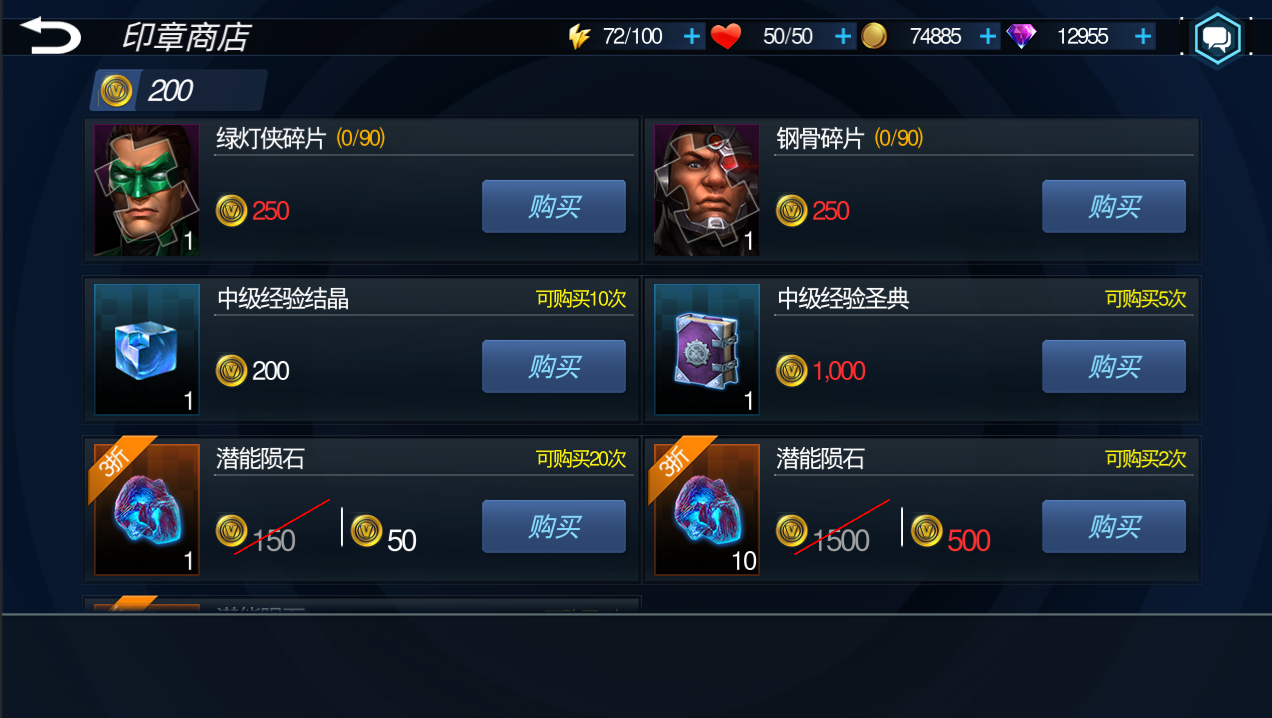Buy 绿灯侠碎片 for 250 seals
Image resolution: width=1272 pixels, height=718 pixels.
tap(554, 207)
